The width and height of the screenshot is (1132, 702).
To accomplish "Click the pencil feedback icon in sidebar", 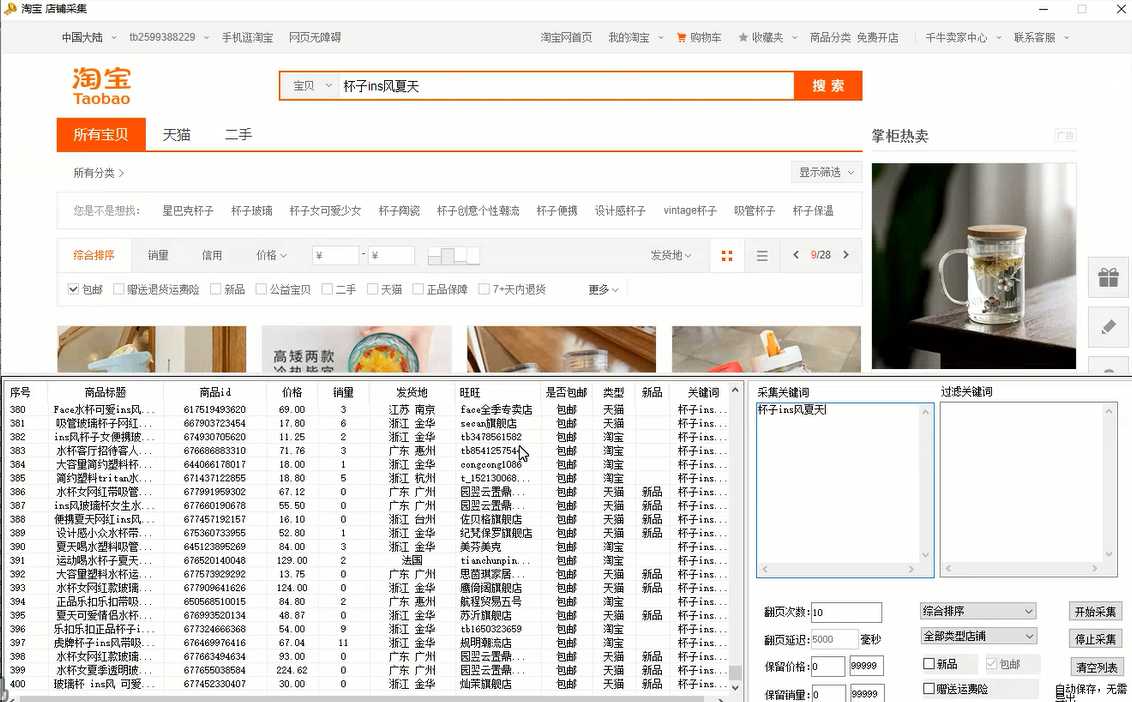I will tap(1108, 327).
